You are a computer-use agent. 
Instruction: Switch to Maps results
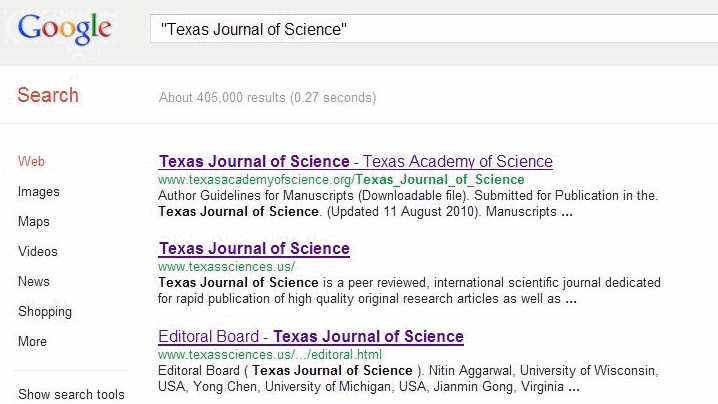(34, 221)
